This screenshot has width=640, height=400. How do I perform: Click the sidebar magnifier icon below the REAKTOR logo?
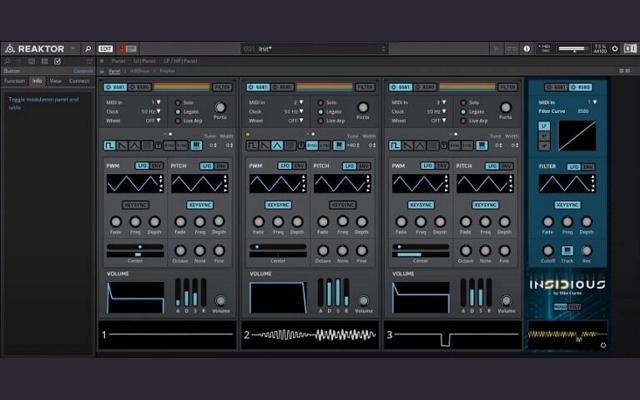pyautogui.click(x=7, y=61)
